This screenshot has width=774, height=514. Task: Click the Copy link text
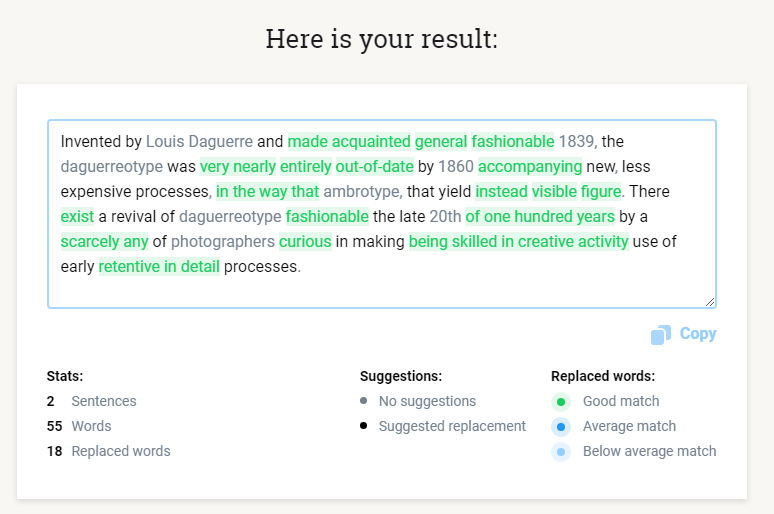(x=698, y=334)
